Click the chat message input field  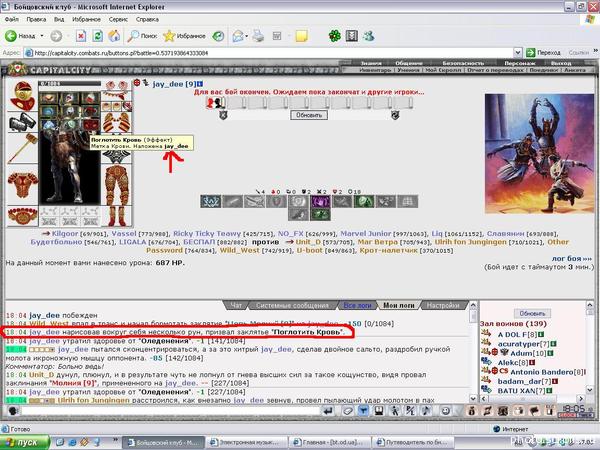170,411
